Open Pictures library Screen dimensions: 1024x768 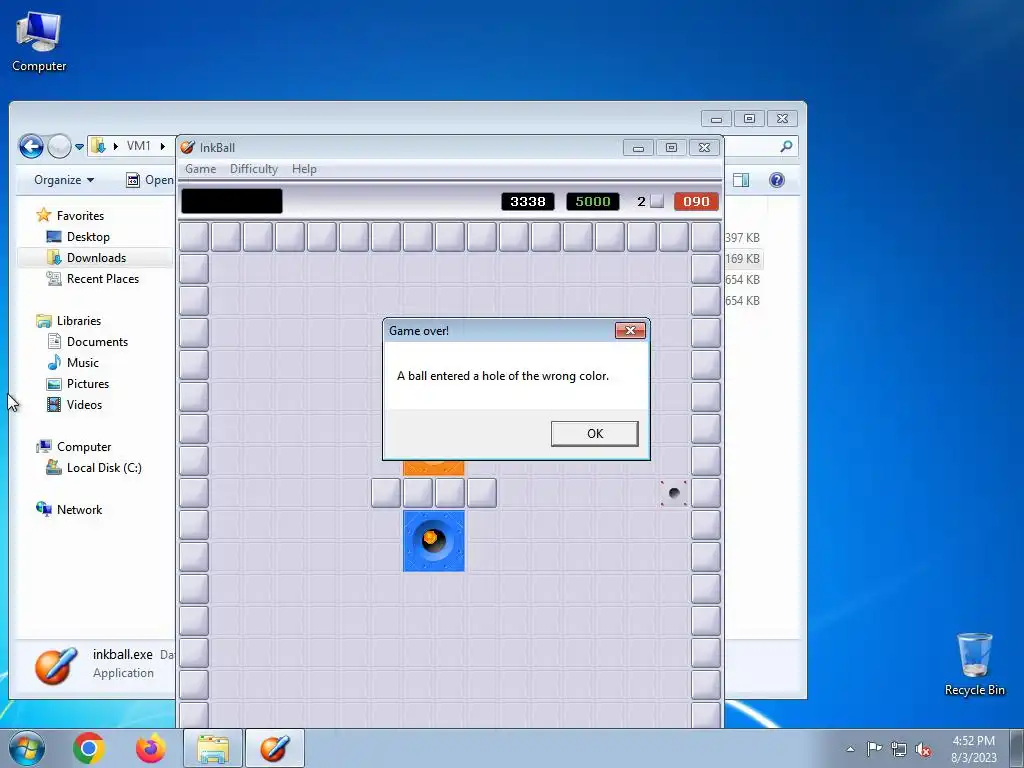[x=88, y=383]
